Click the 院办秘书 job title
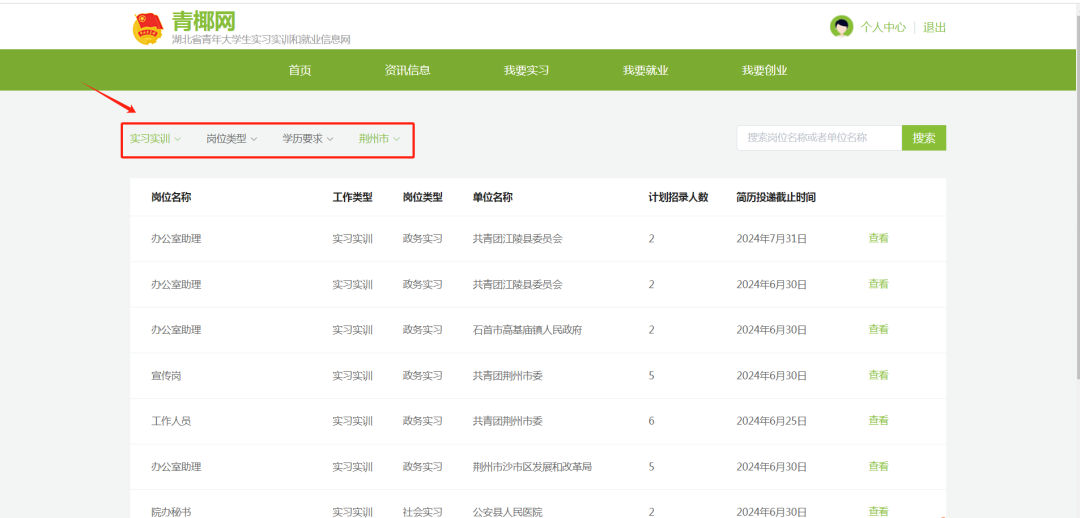 coord(171,512)
